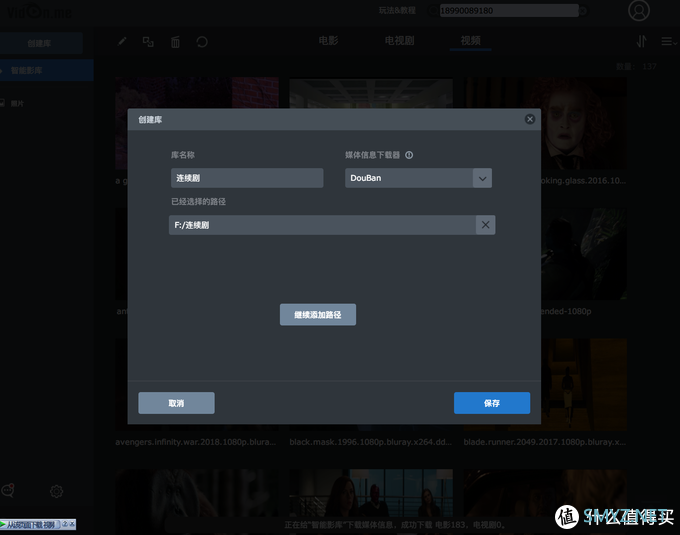Open the avengers.infinity.war.2018 video thumbnail
This screenshot has height=535, width=680.
coord(197,384)
